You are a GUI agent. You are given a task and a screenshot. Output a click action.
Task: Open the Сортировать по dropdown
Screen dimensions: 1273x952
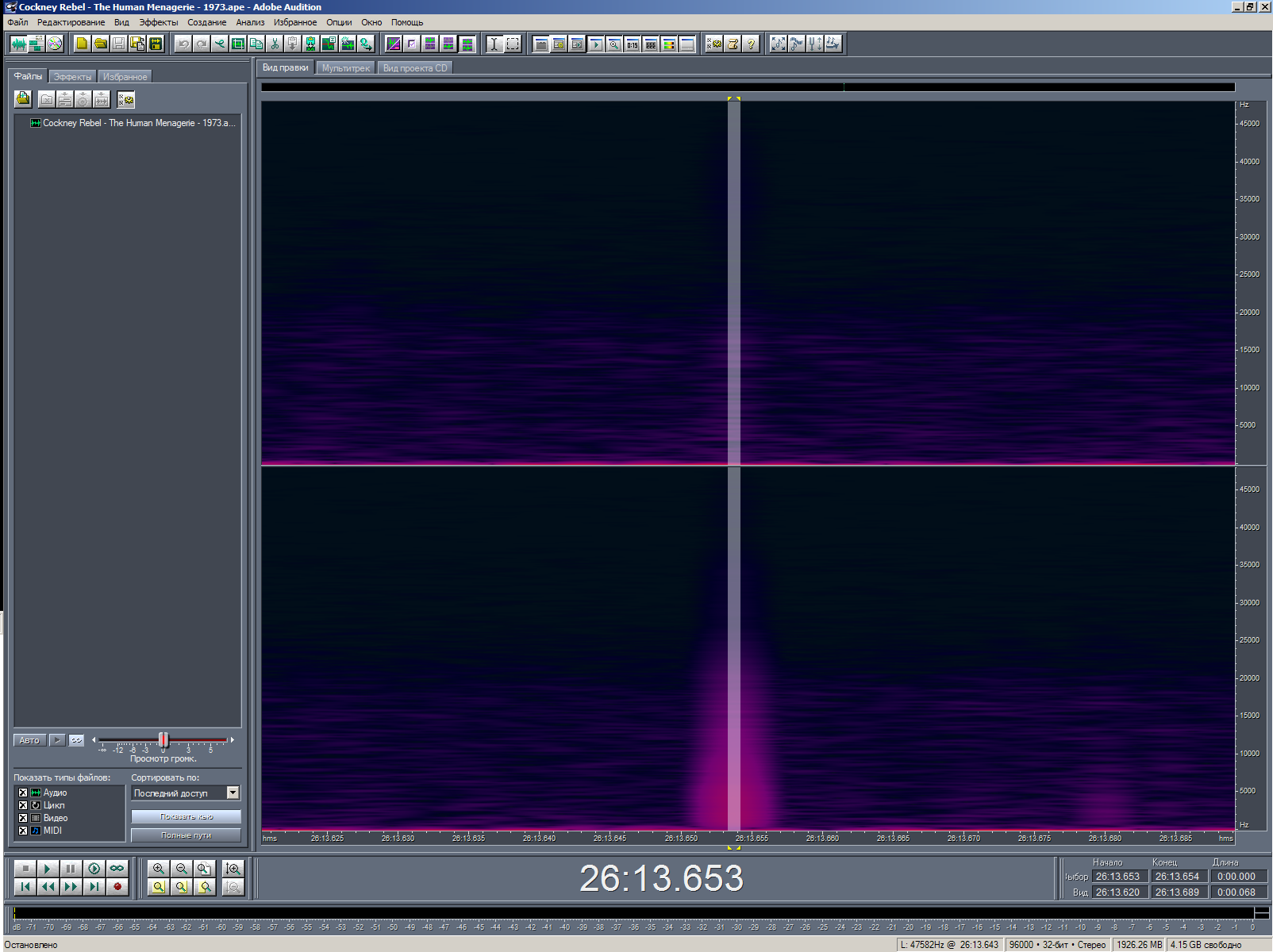233,793
